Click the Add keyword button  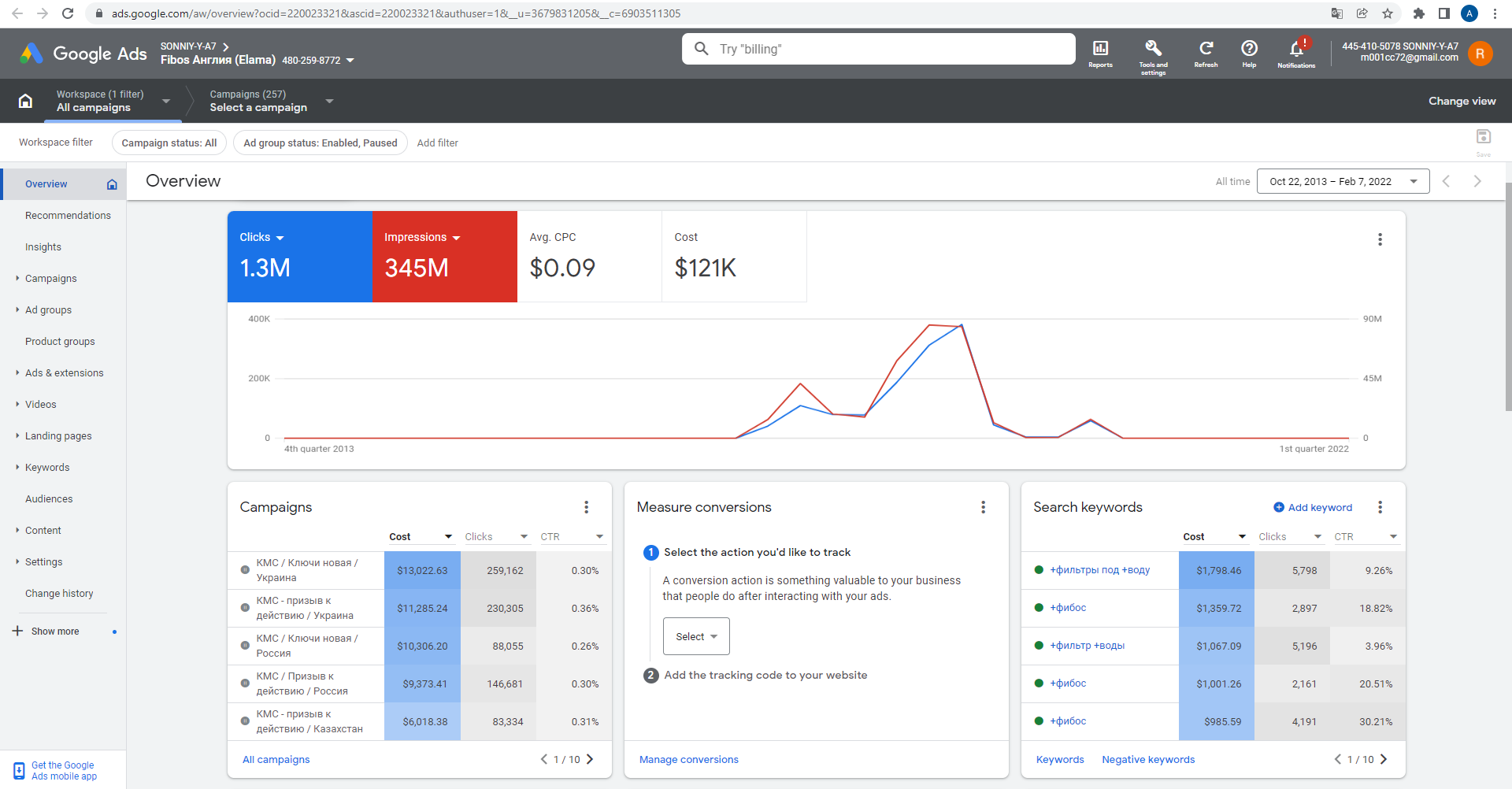coord(1313,508)
